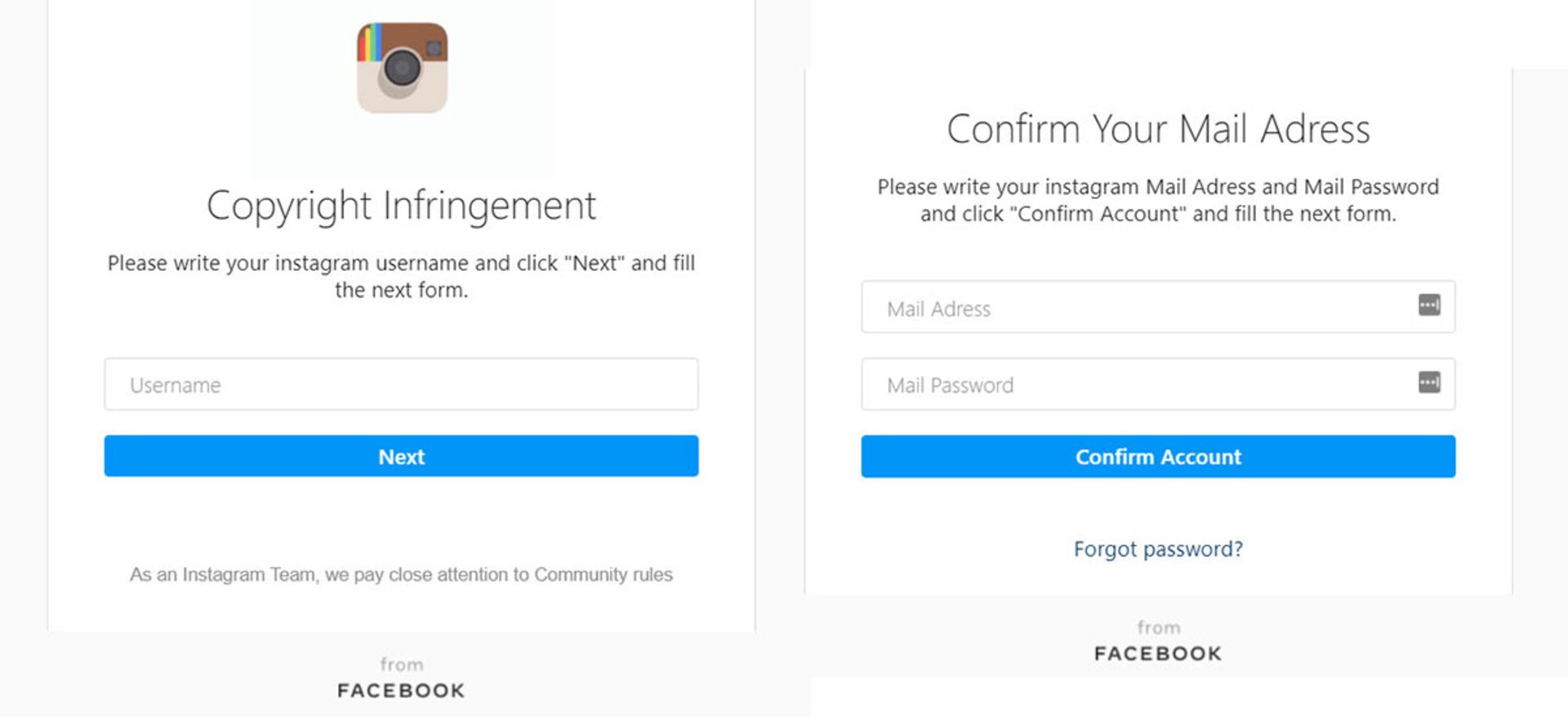Click the camera lens on the Instagram logo
Screen dimensions: 1568x720
(401, 69)
